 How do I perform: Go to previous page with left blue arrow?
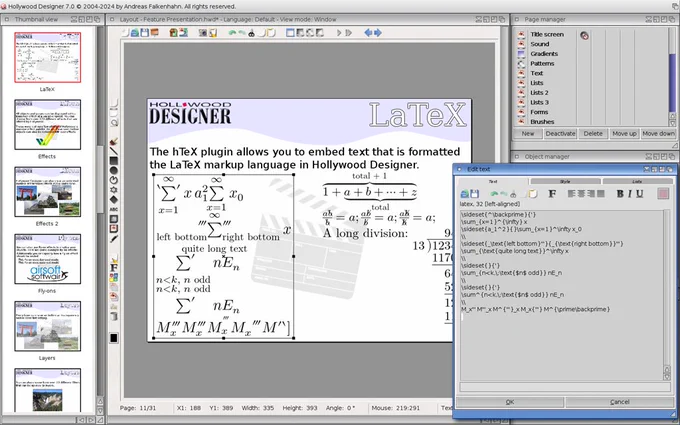368,33
